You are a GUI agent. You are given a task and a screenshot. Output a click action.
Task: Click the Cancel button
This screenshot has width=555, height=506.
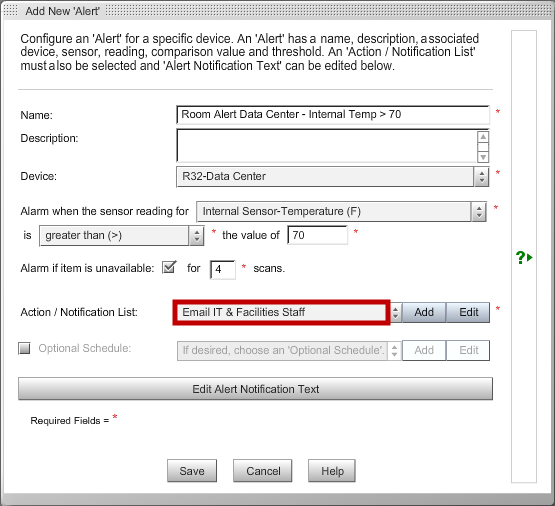[x=263, y=471]
